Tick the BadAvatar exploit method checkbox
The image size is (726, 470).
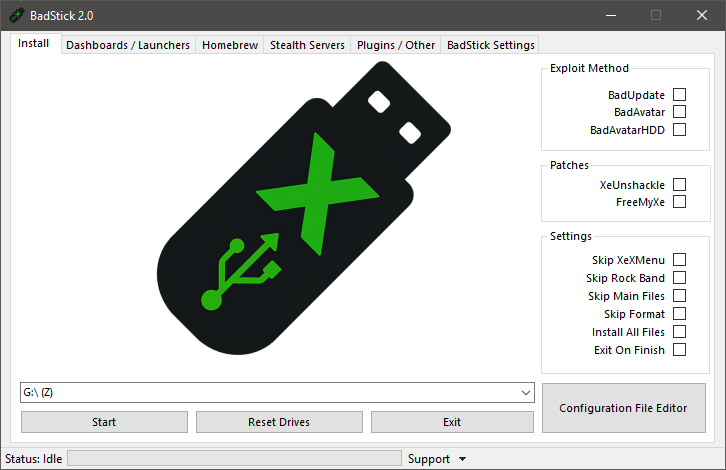680,112
